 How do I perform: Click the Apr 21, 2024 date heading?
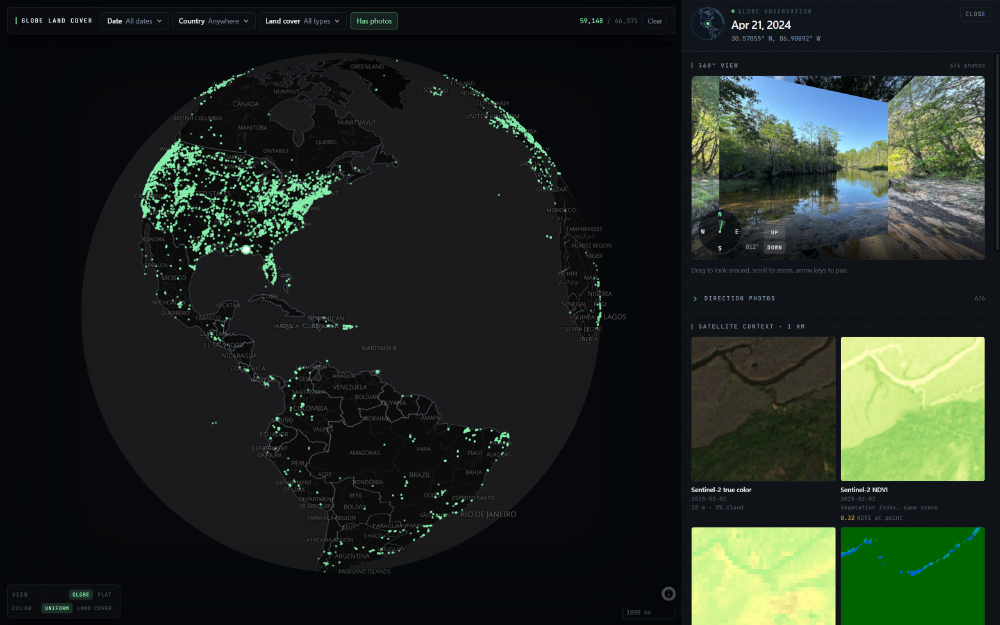pos(761,26)
